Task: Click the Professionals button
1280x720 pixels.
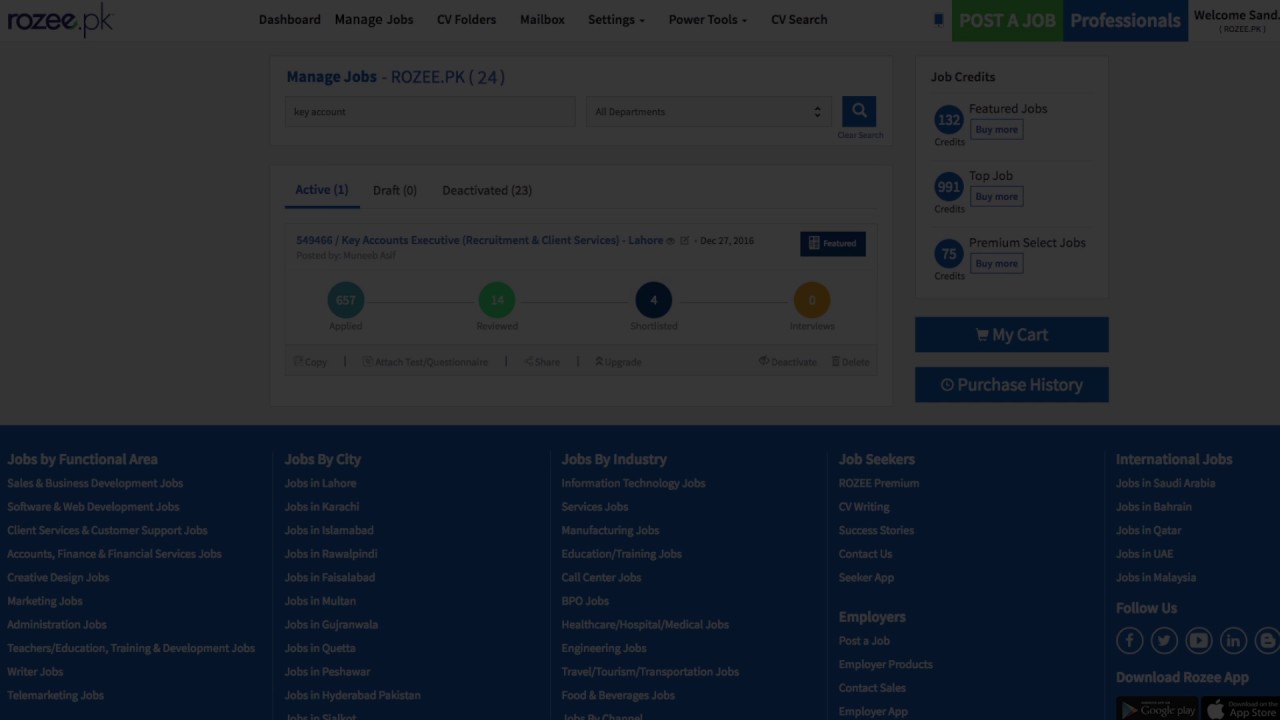Action: [x=1125, y=20]
